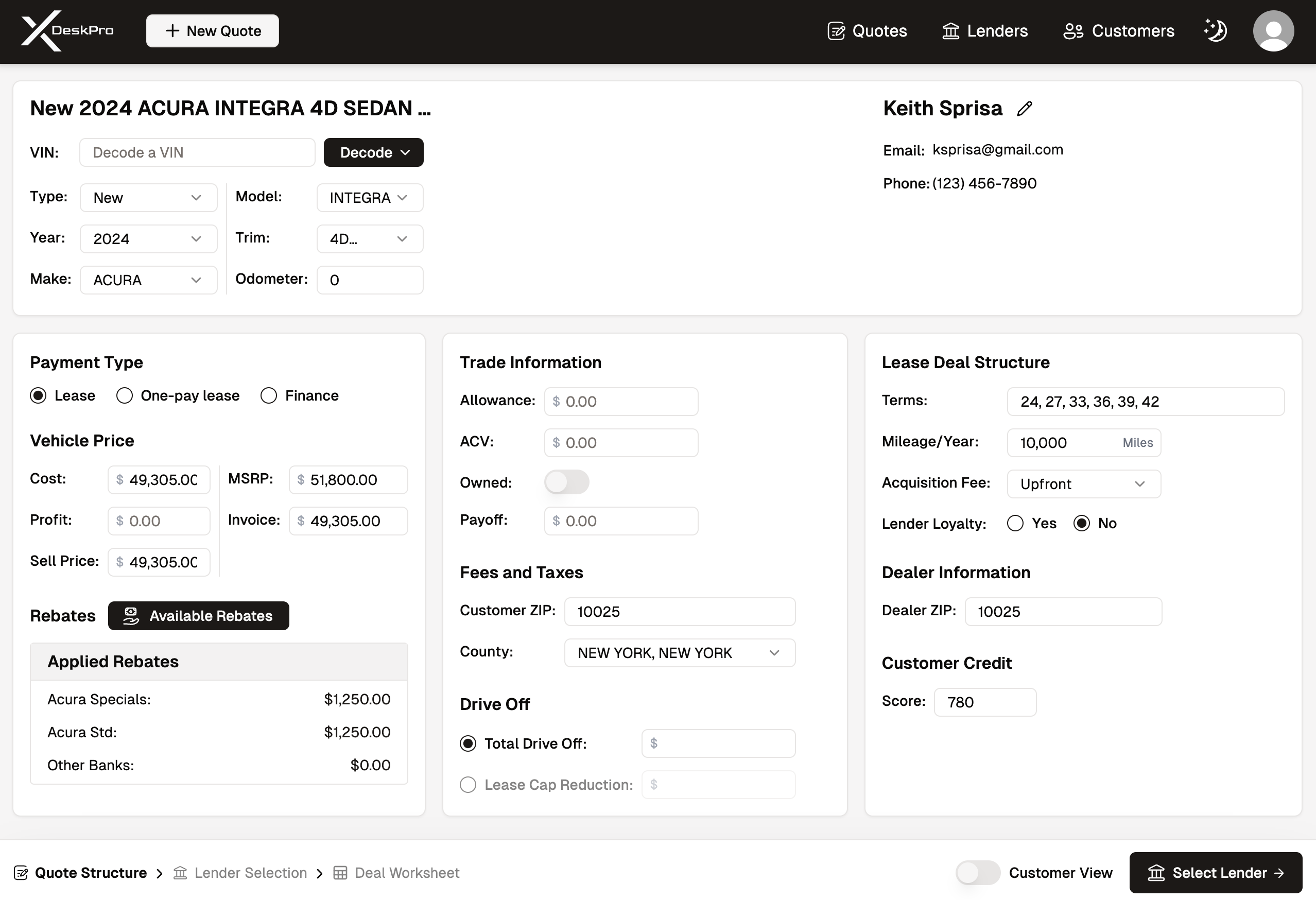
Task: Click the Other Banks rebate row
Action: coord(219,765)
